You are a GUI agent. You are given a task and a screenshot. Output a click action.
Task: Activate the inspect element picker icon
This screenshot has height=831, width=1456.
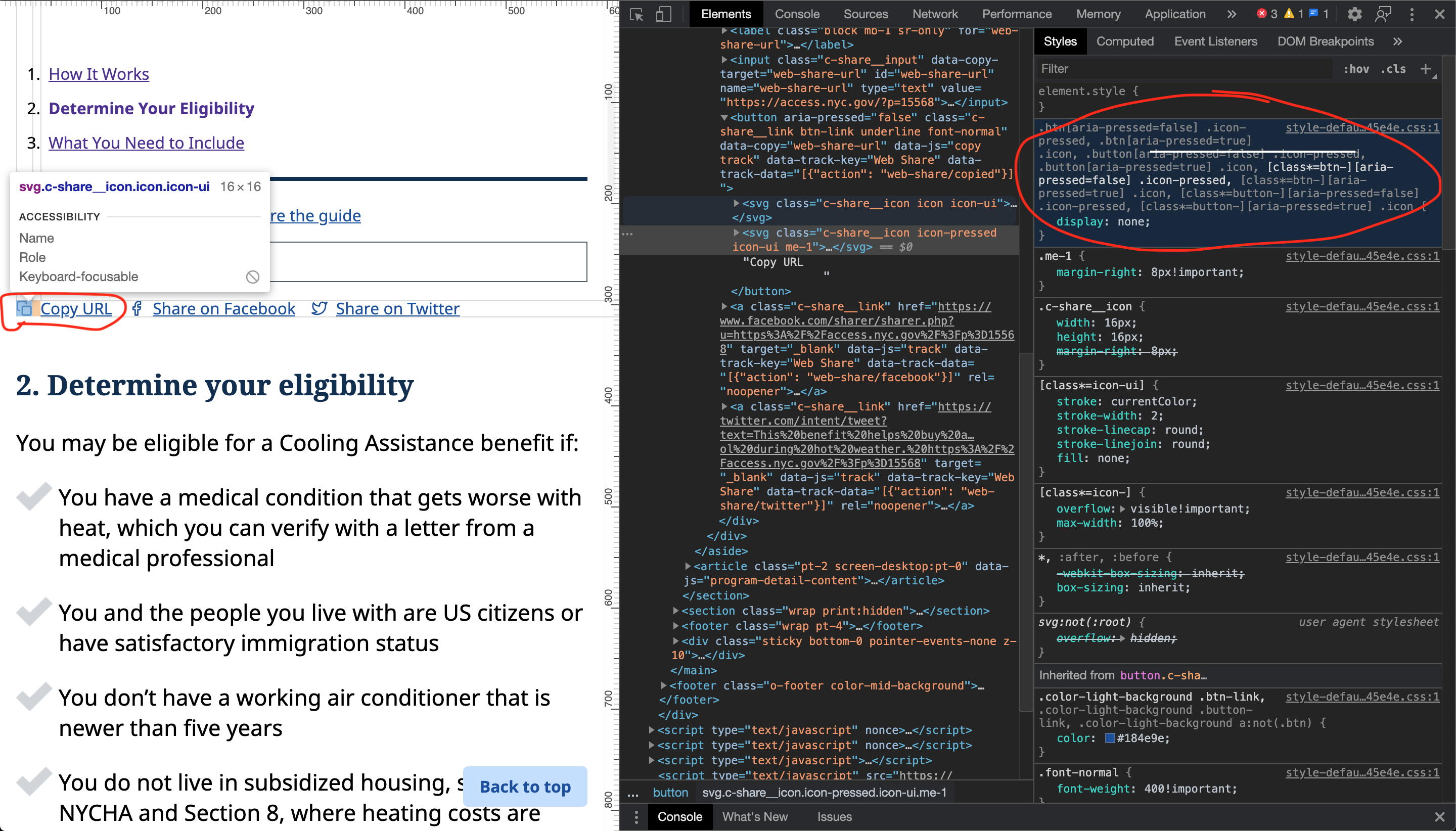point(636,14)
